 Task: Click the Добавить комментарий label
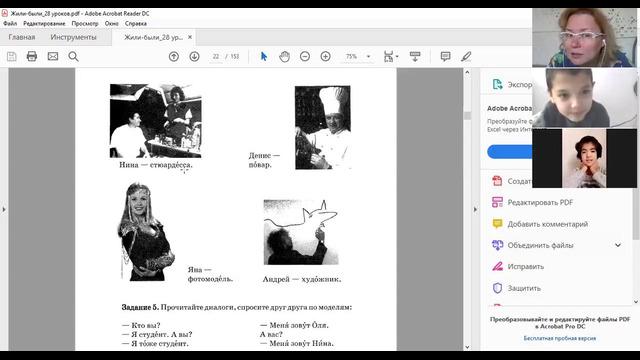[x=548, y=224]
